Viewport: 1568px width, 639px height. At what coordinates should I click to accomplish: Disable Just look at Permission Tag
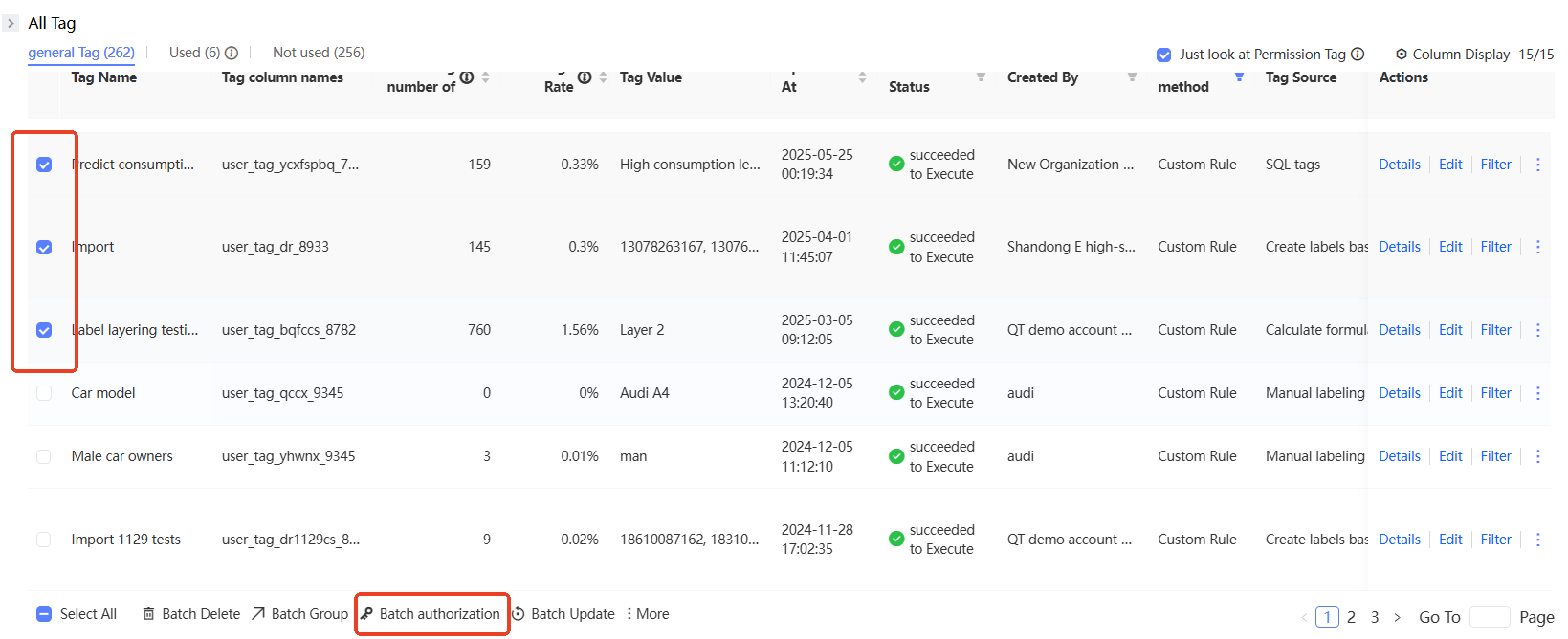click(x=1164, y=55)
